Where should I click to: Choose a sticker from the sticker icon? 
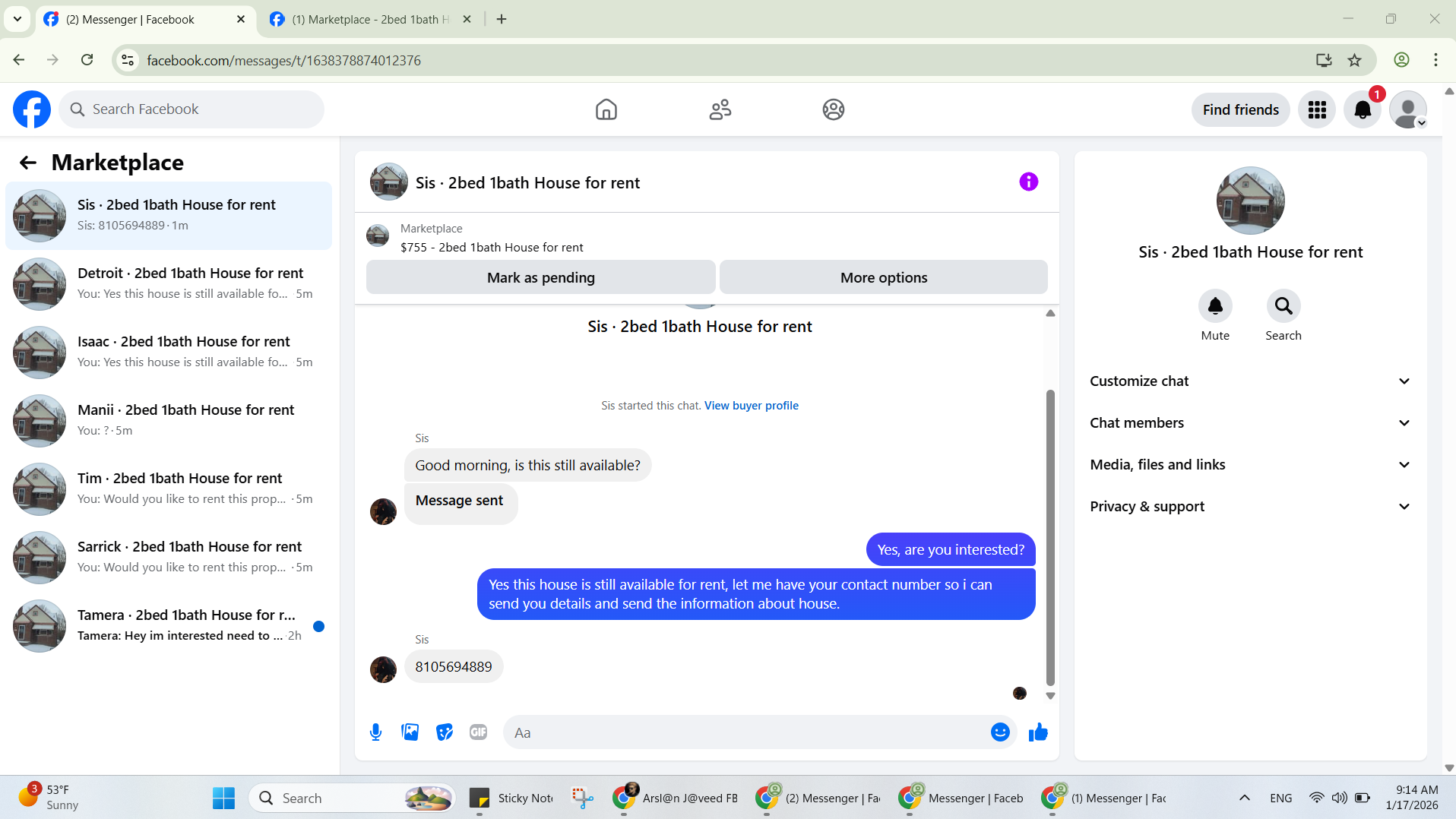445,732
